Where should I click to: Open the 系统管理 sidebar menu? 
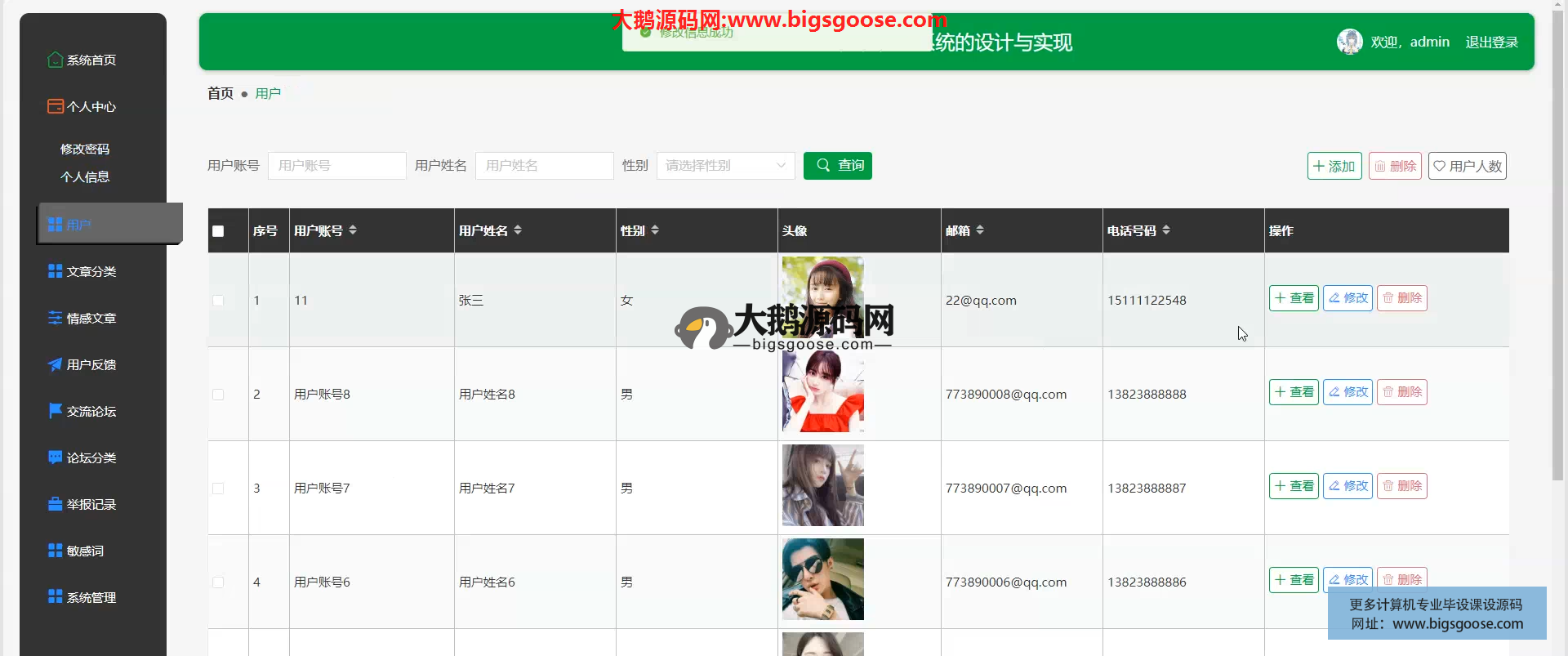click(91, 597)
